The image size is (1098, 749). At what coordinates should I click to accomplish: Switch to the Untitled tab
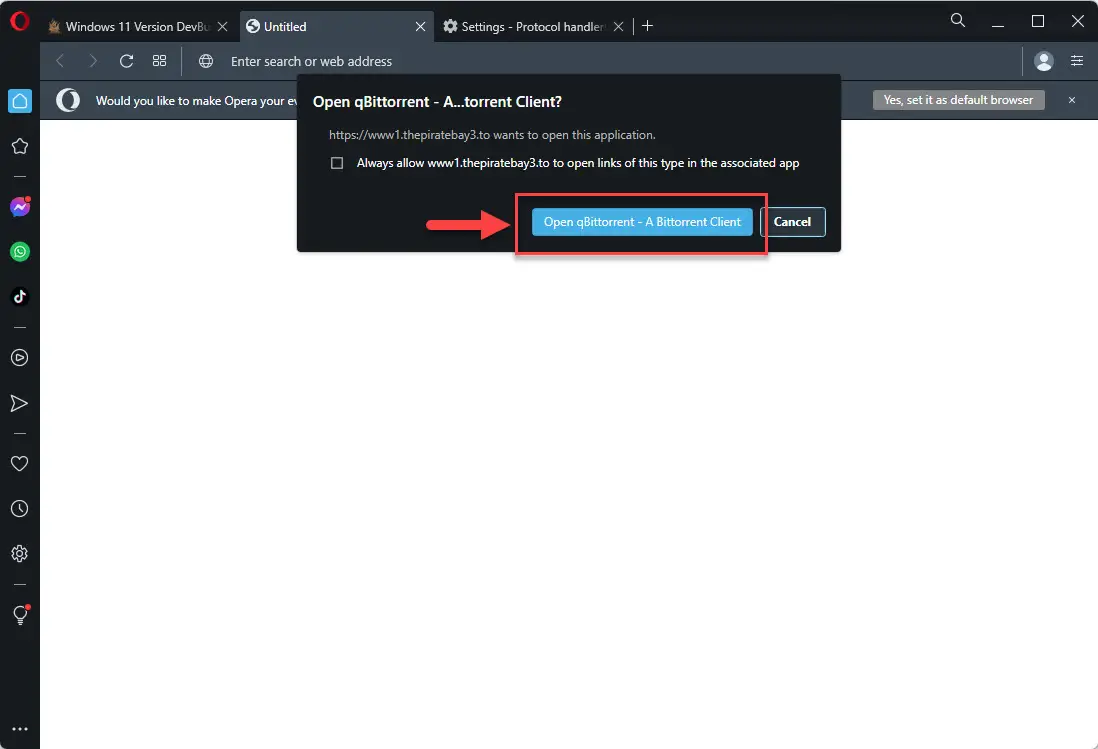pyautogui.click(x=335, y=27)
